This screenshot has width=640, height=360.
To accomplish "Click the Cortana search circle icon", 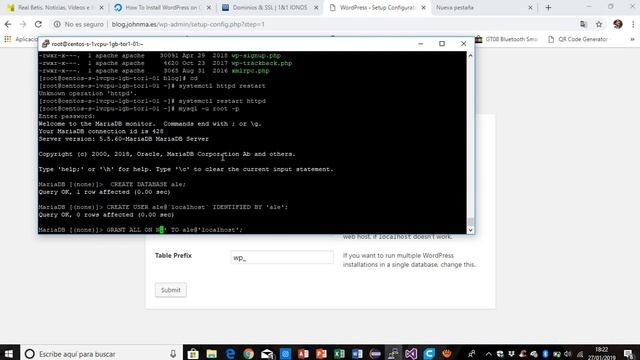I will pyautogui.click(x=29, y=353).
